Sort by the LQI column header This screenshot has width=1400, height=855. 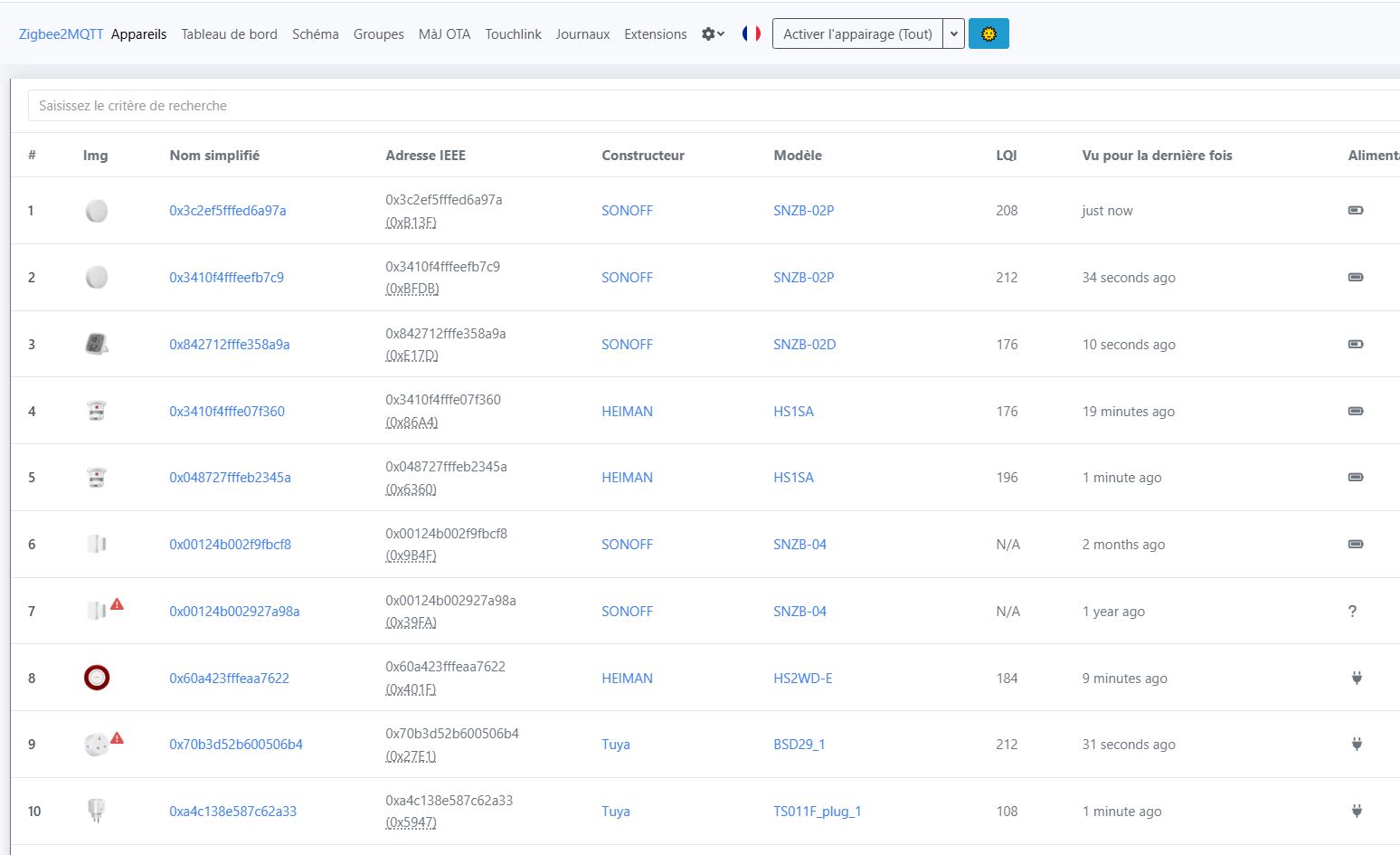[1006, 156]
